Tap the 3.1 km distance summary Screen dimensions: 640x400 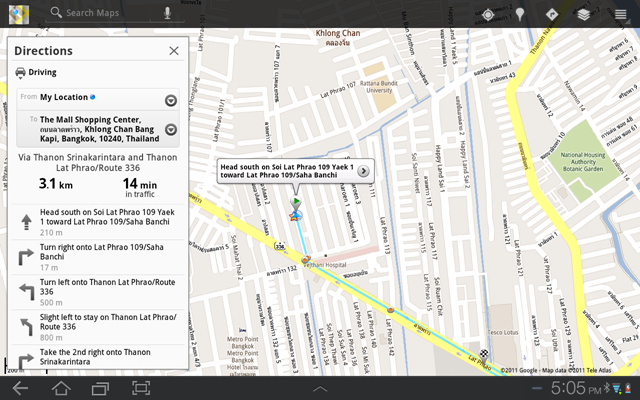pyautogui.click(x=56, y=184)
